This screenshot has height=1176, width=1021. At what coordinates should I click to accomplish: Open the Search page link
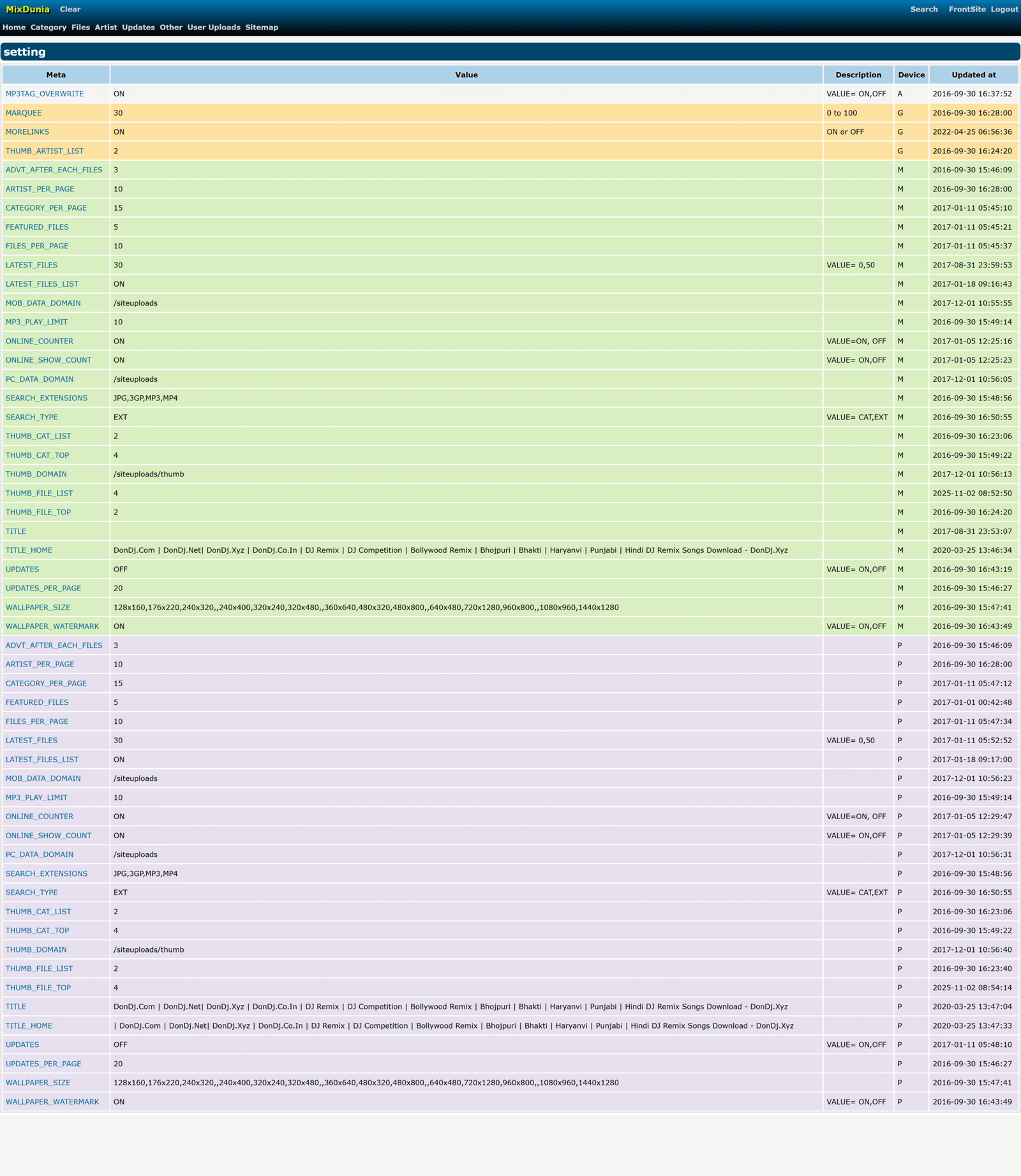coord(923,10)
